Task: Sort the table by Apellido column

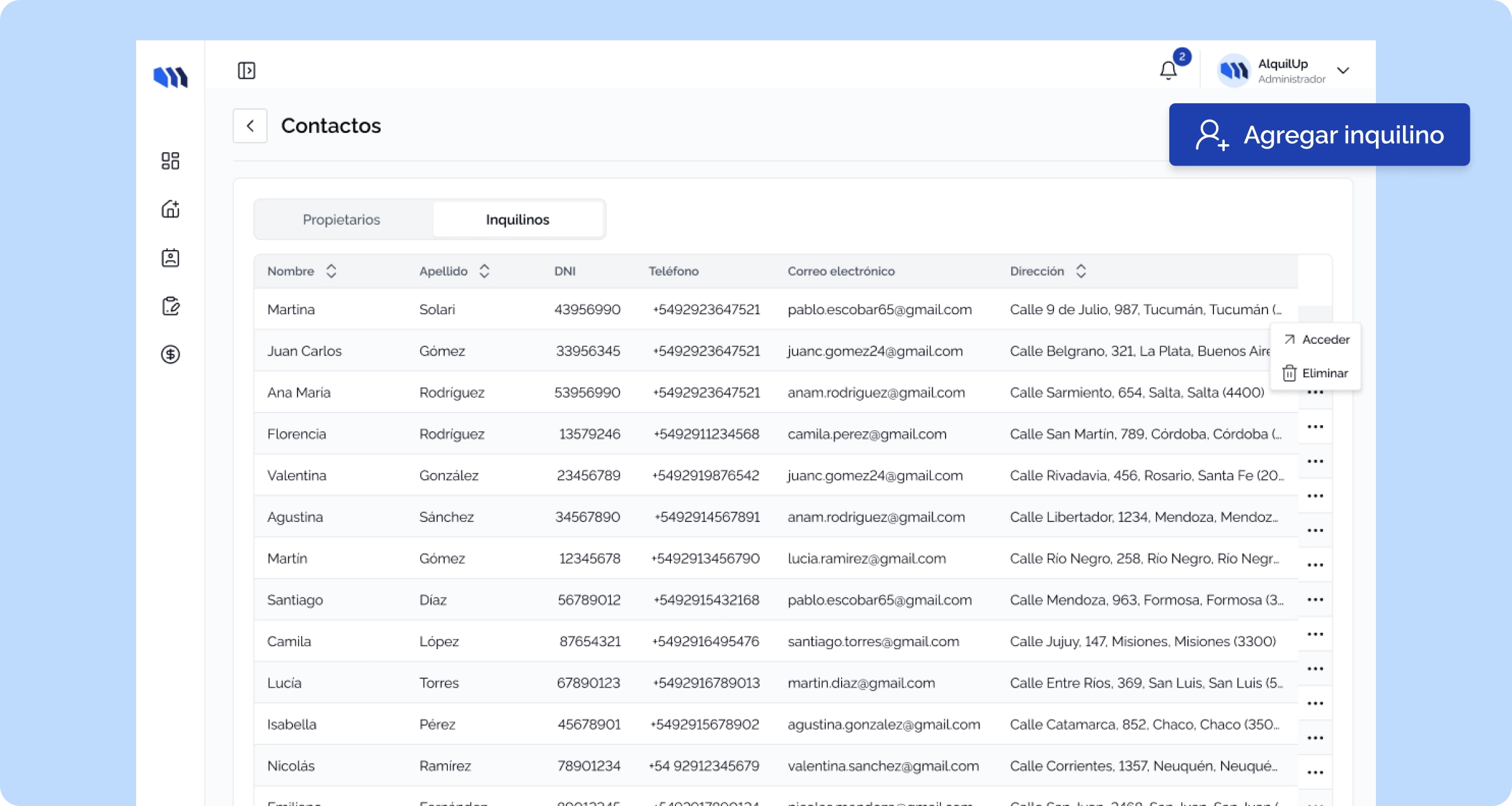Action: pyautogui.click(x=484, y=271)
